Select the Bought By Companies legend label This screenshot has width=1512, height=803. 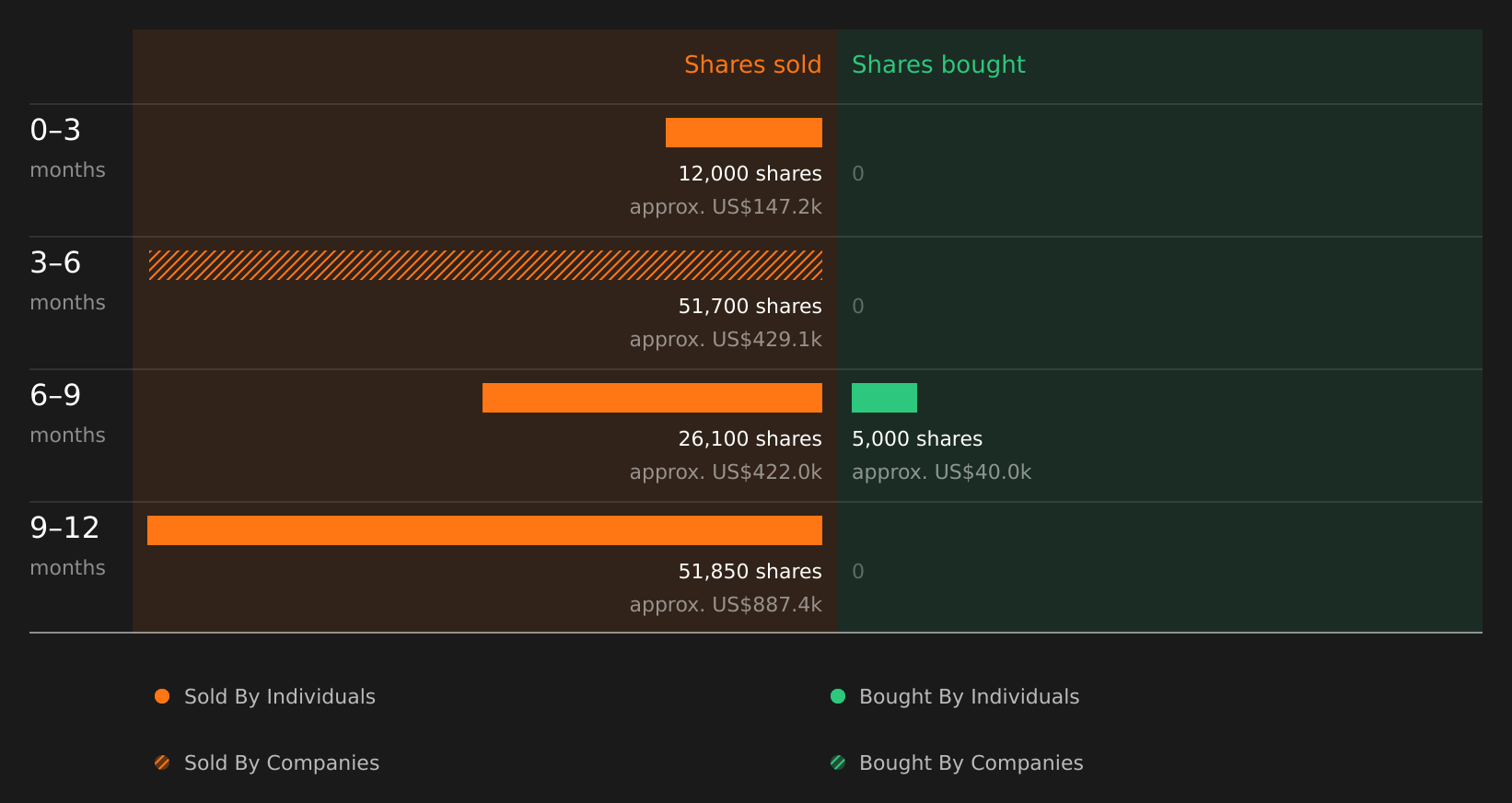click(971, 763)
